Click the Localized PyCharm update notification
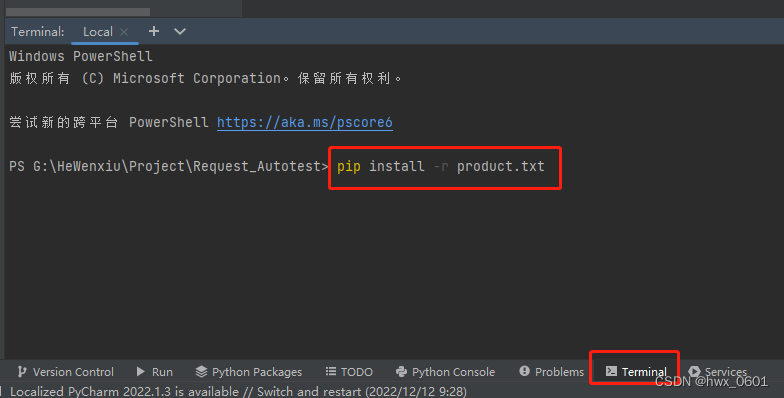 pyautogui.click(x=238, y=391)
